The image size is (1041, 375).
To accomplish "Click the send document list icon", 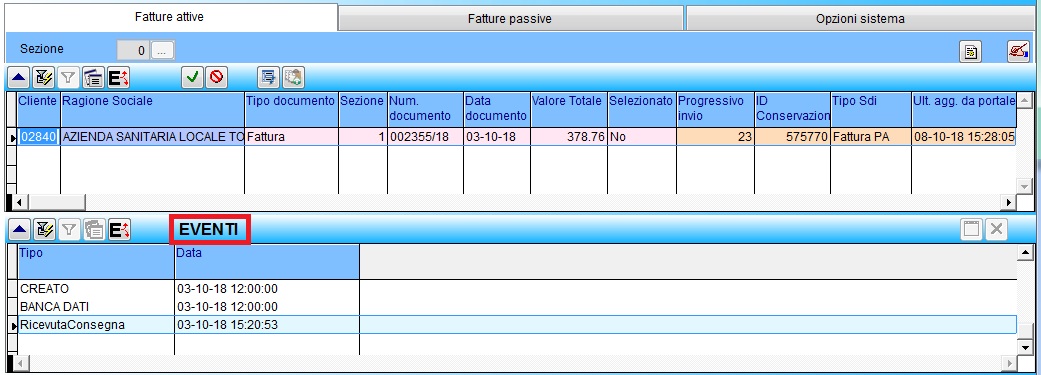I will [x=268, y=78].
